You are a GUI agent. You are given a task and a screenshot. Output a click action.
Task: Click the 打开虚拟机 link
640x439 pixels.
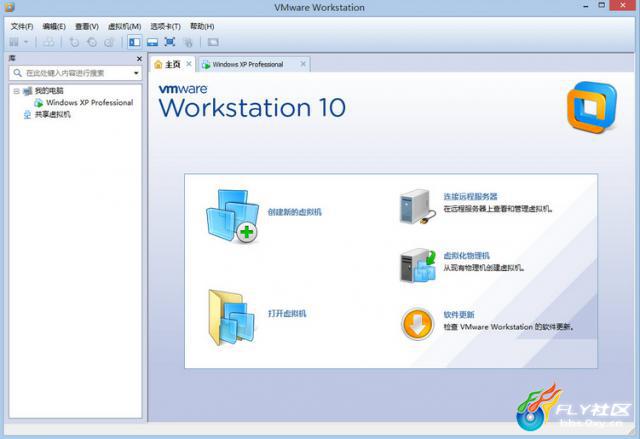click(287, 313)
